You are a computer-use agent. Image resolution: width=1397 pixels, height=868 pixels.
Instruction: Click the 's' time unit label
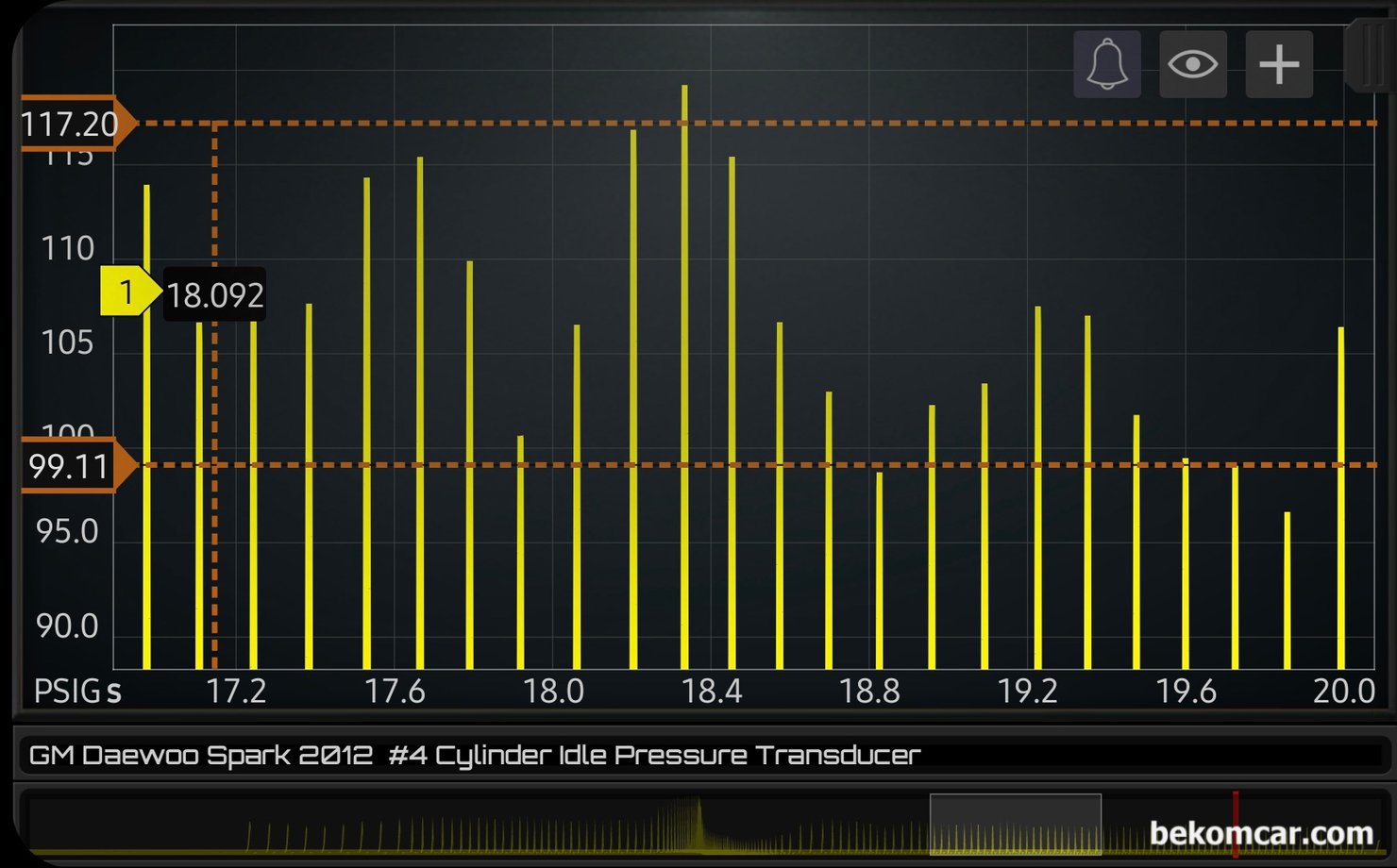114,692
